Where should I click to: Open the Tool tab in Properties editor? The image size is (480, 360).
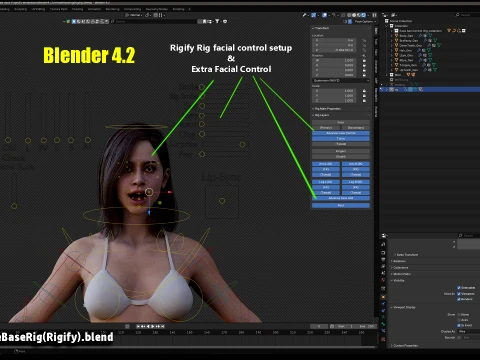click(383, 245)
